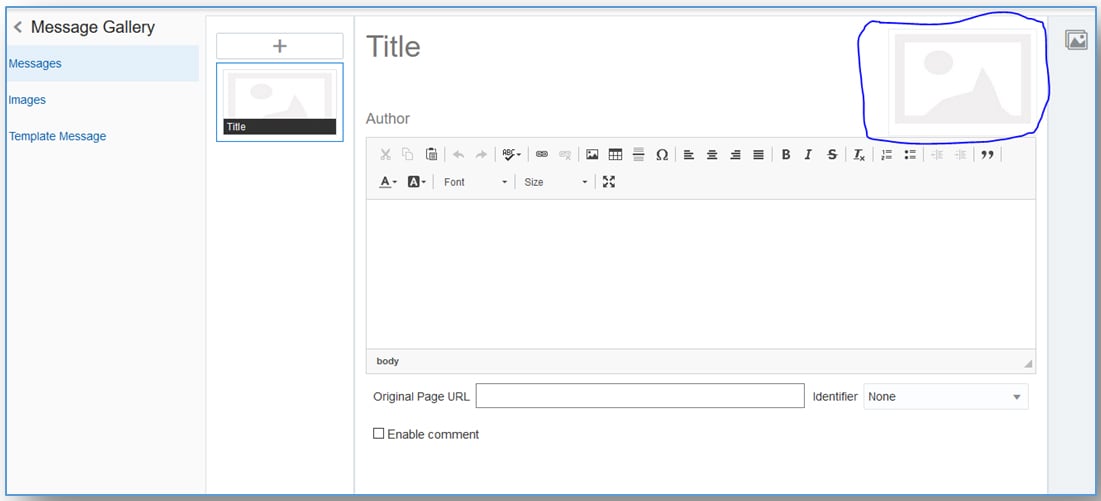
Task: Click the Title heading field
Action: click(x=393, y=47)
